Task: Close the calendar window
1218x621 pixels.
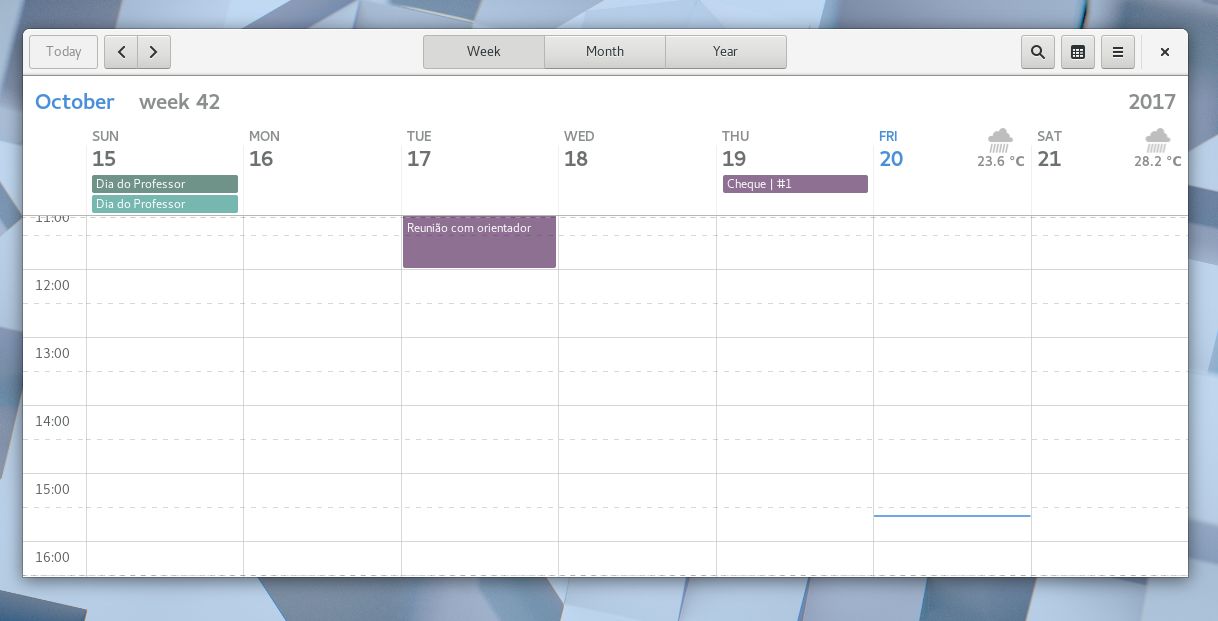Action: tap(1165, 52)
